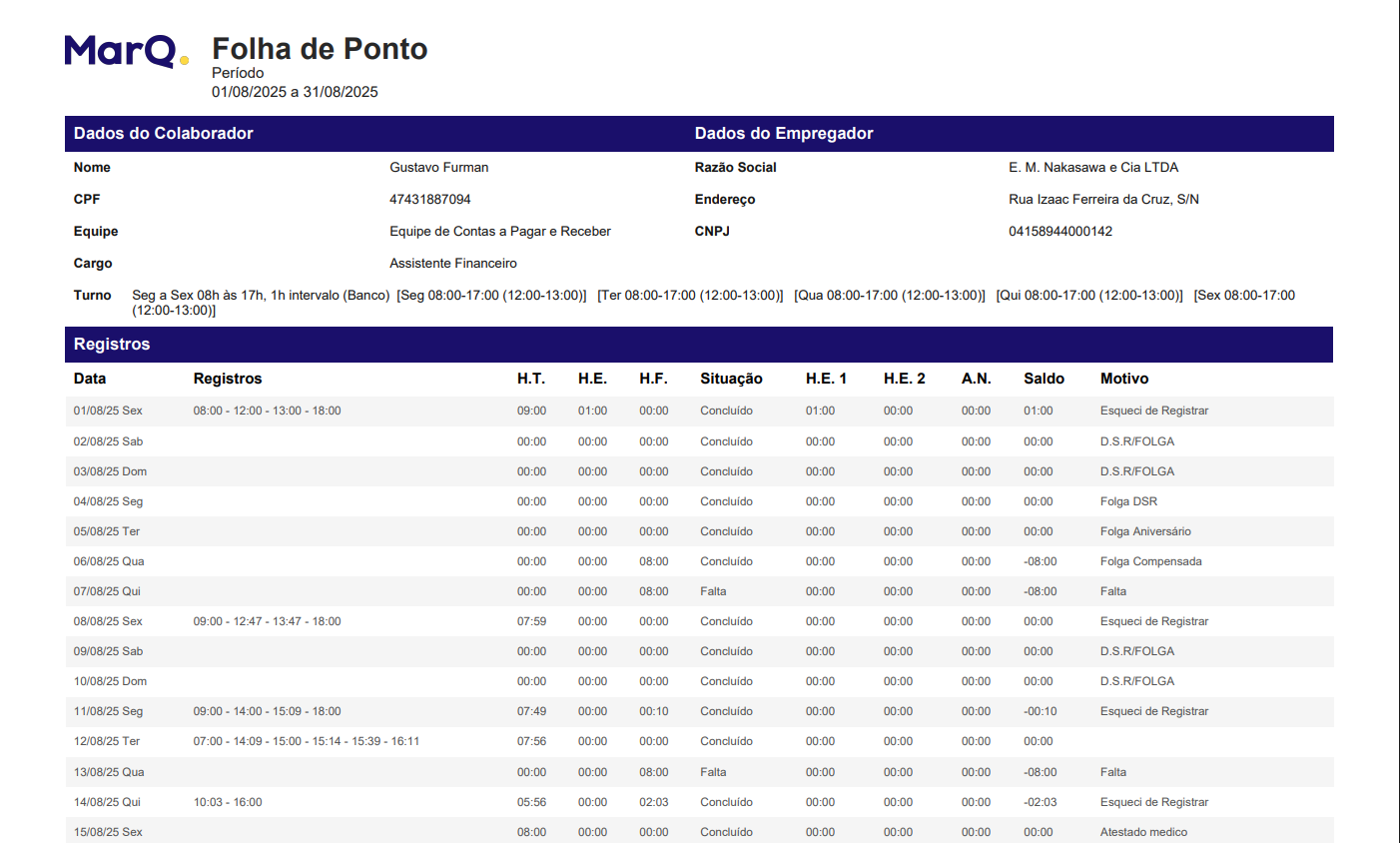This screenshot has height=843, width=1400.
Task: Click the Atestado medico motivo entry
Action: [x=1143, y=832]
